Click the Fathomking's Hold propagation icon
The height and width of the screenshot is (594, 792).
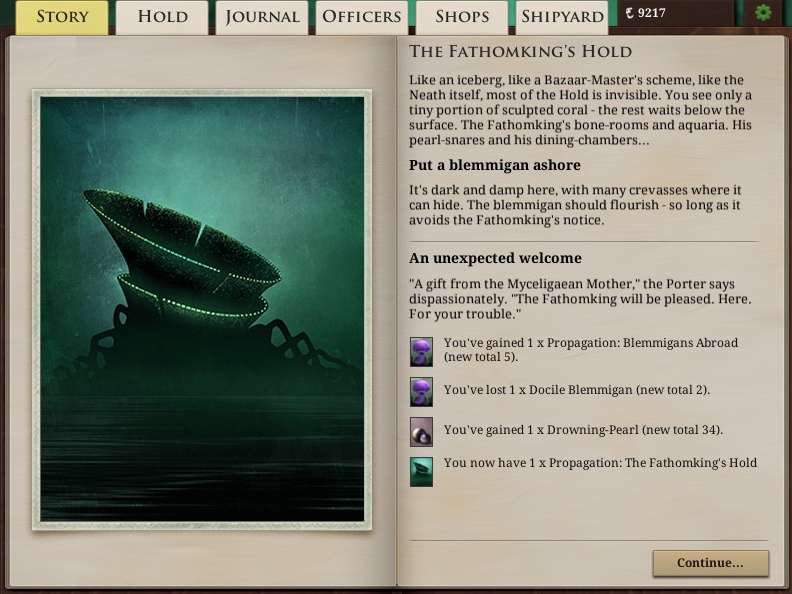pyautogui.click(x=421, y=472)
